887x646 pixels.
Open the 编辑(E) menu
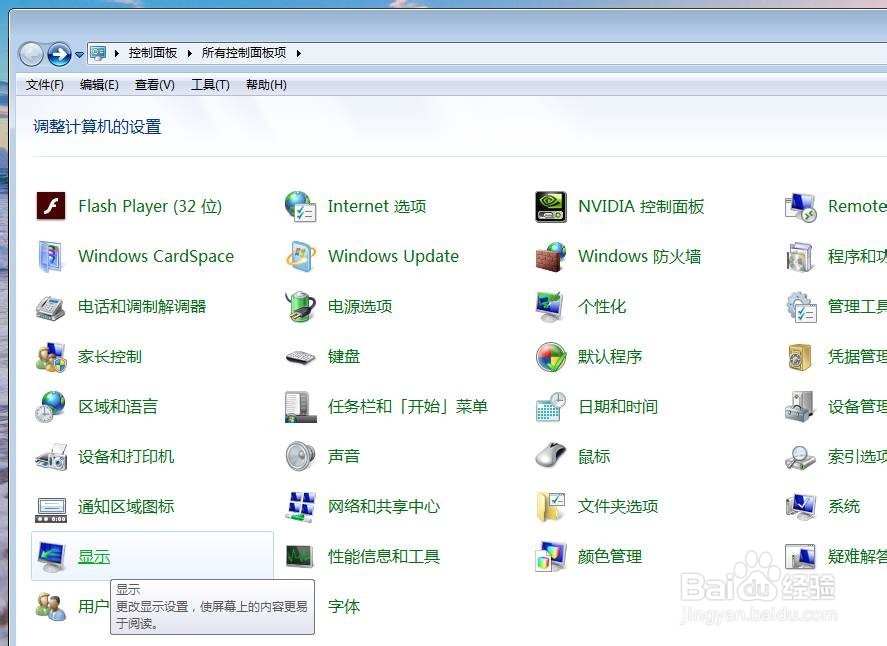(x=99, y=85)
